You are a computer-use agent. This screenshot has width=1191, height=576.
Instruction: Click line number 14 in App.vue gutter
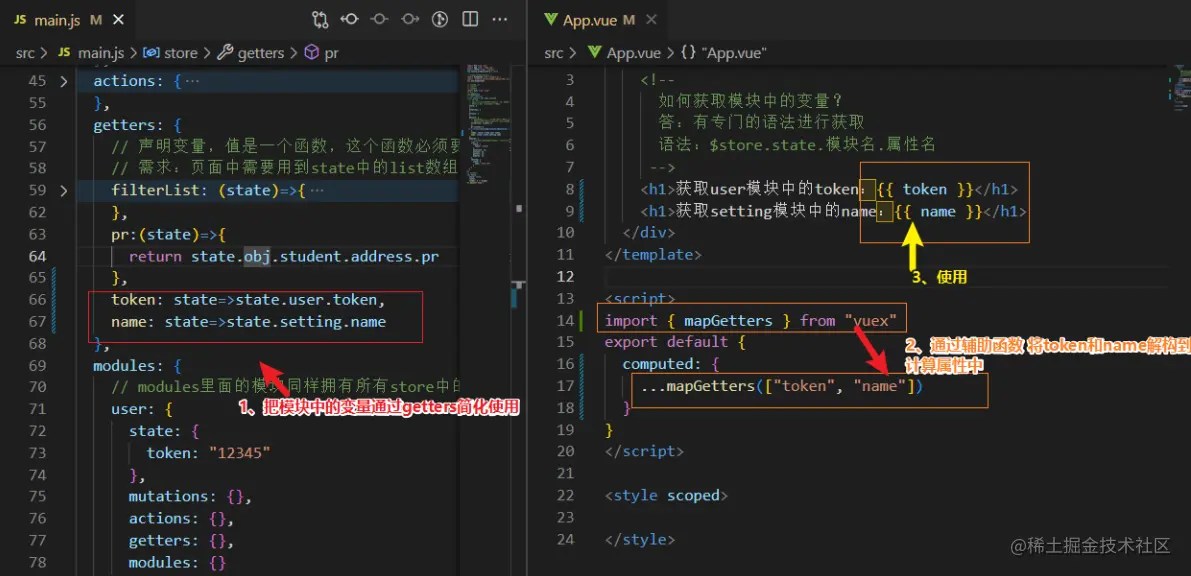(x=564, y=321)
